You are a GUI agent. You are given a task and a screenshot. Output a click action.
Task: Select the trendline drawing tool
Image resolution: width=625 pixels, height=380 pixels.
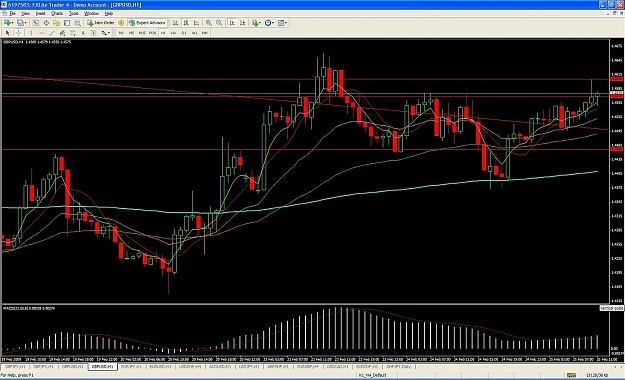click(52, 33)
